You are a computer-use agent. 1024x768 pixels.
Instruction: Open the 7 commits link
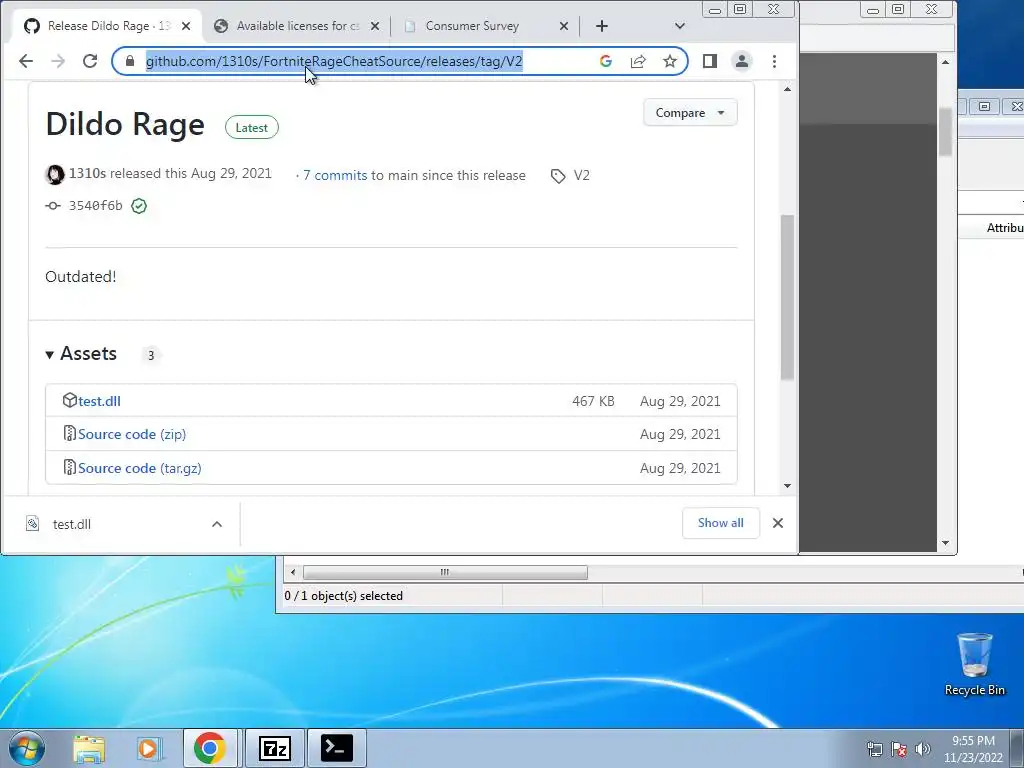point(335,175)
